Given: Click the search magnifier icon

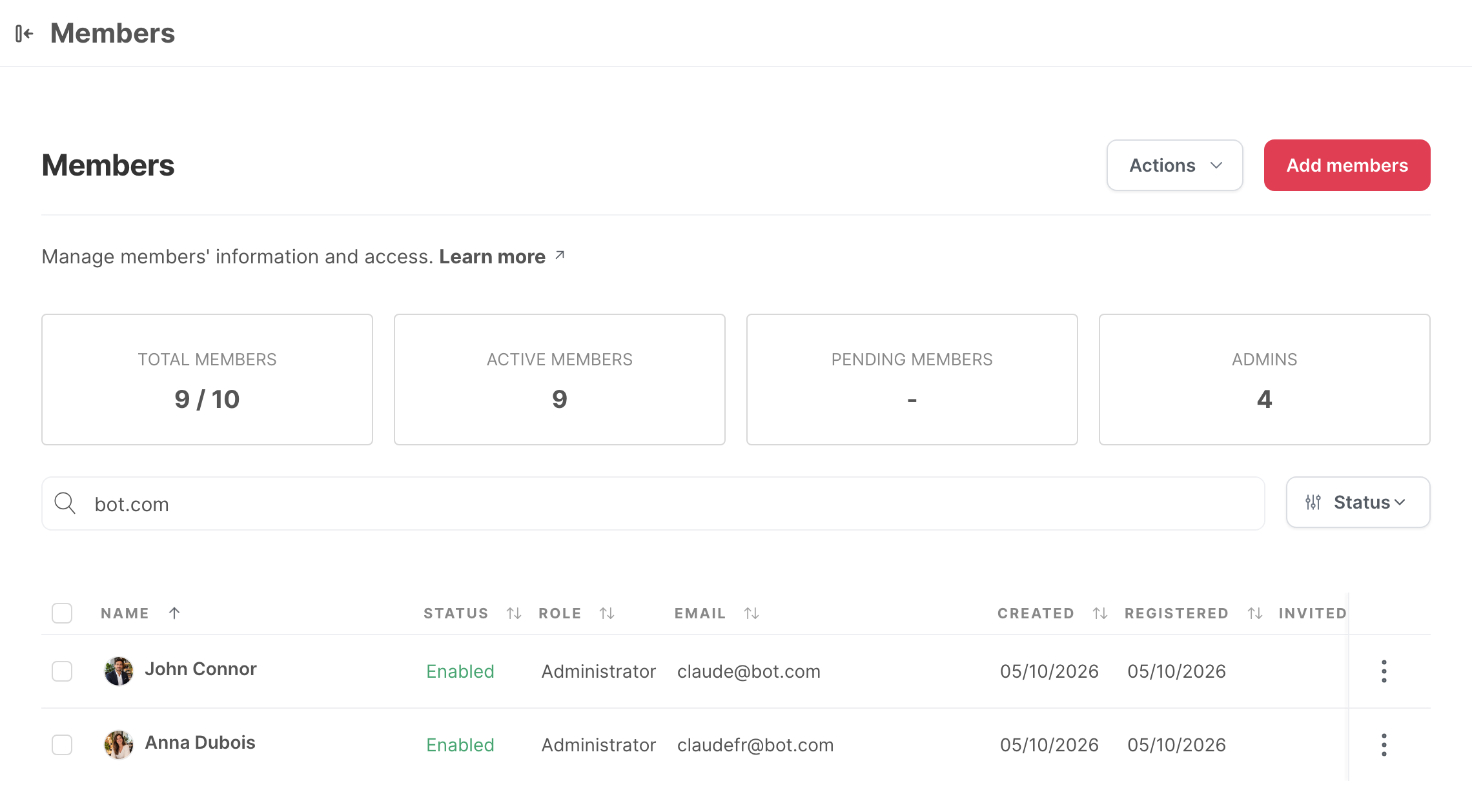Looking at the screenshot, I should 65,503.
